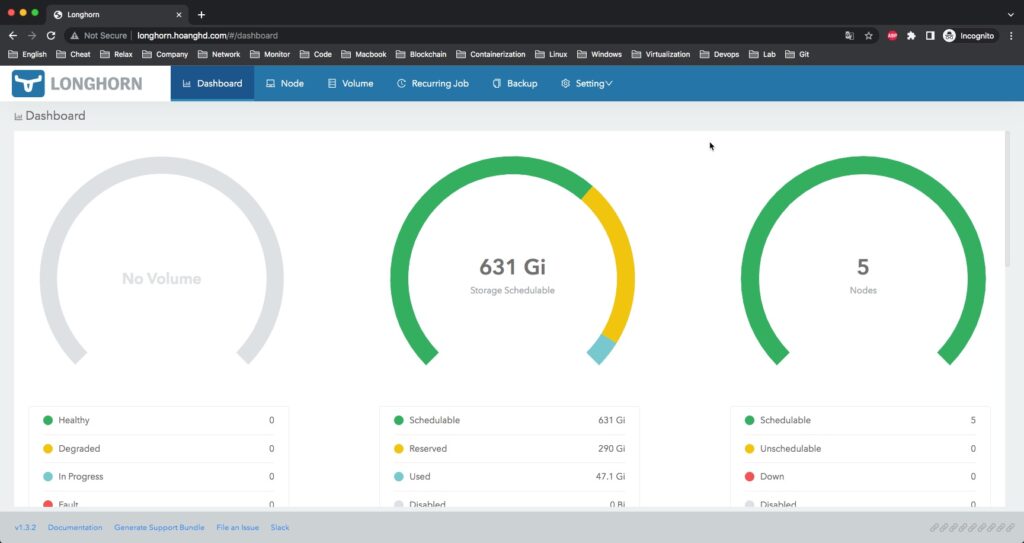Open a new browser tab

201,14
